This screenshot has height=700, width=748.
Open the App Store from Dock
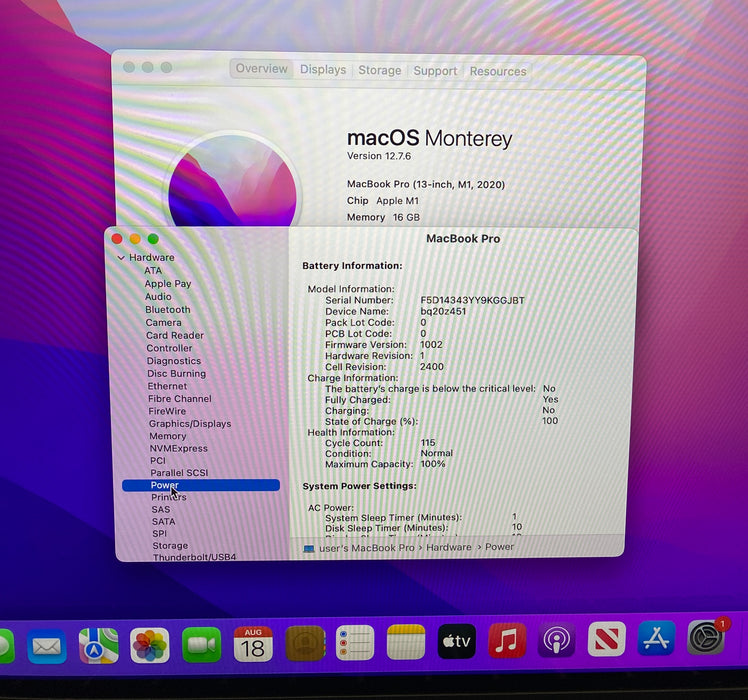[656, 638]
